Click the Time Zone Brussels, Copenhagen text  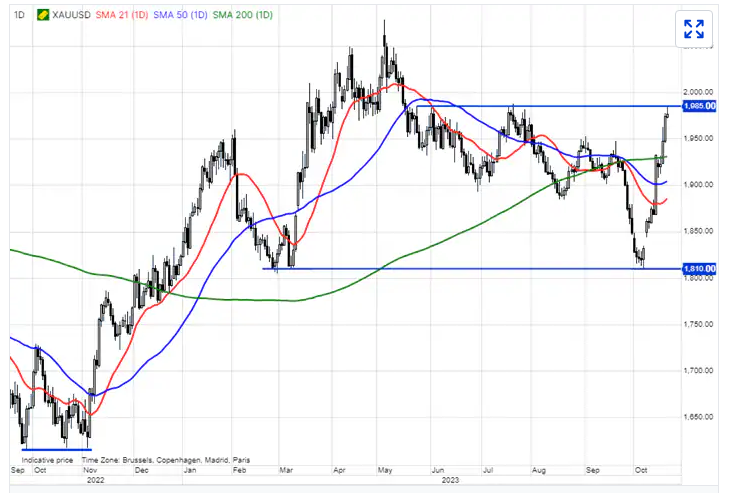pyautogui.click(x=166, y=460)
